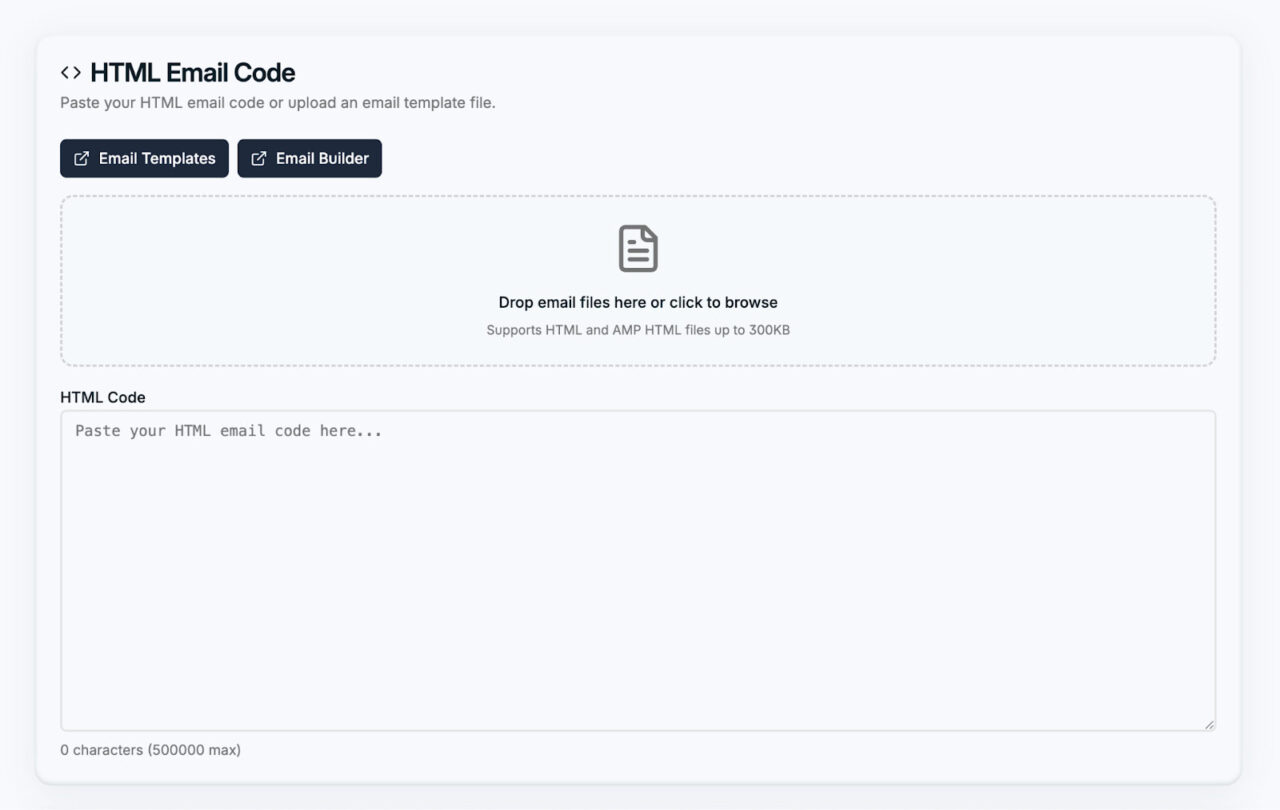1280x810 pixels.
Task: Click the 'Drop email files here' text
Action: click(638, 302)
